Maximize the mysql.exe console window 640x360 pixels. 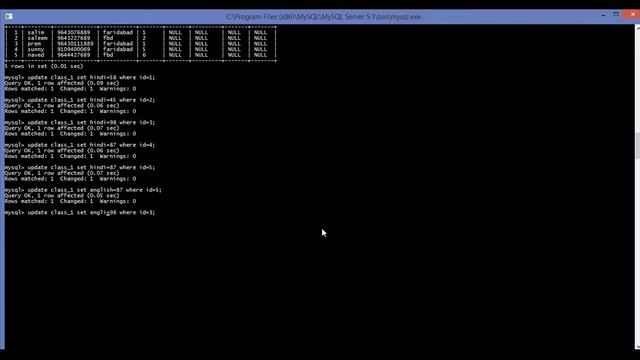point(616,15)
